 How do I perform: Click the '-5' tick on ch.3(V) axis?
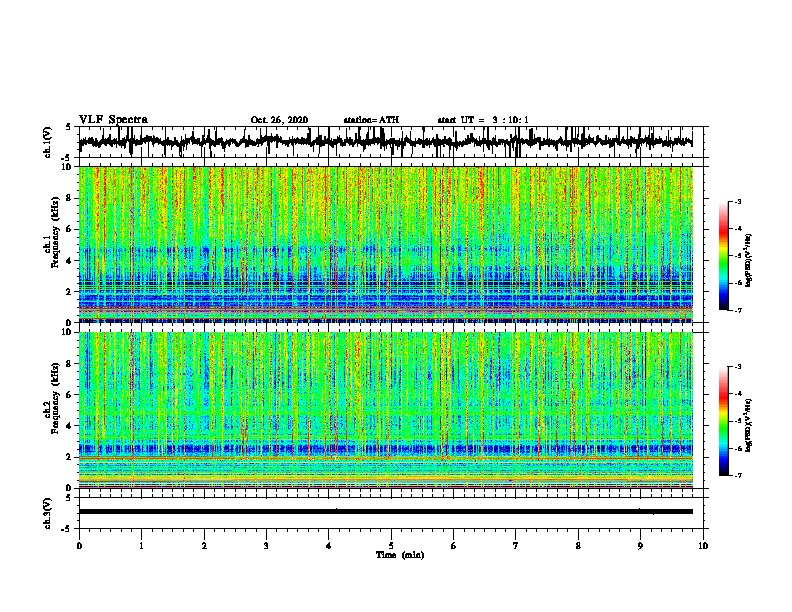click(66, 529)
